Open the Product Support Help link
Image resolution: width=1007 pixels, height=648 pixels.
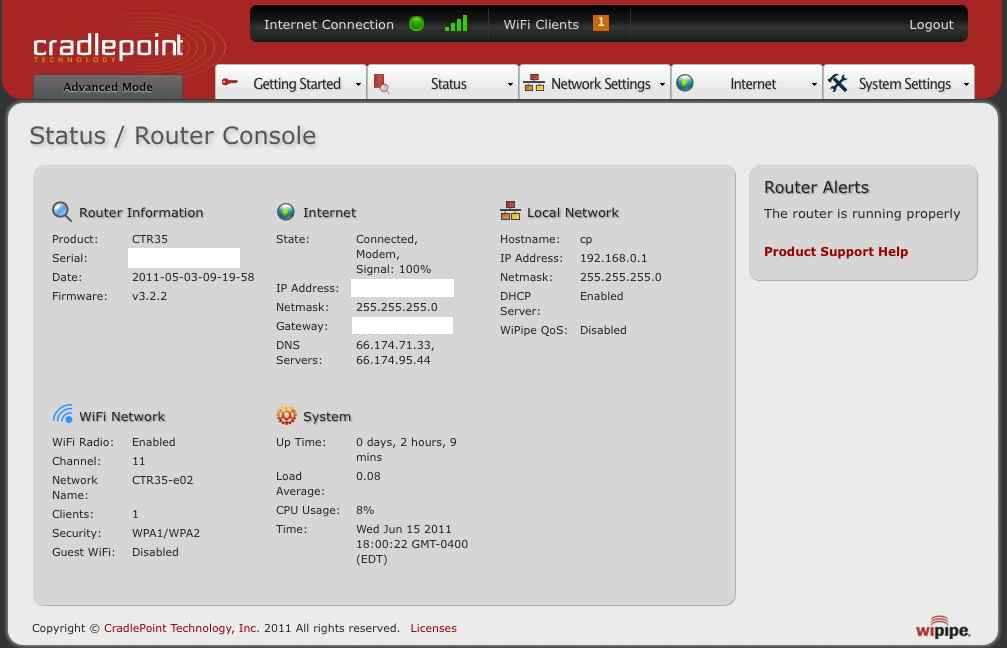coord(836,251)
